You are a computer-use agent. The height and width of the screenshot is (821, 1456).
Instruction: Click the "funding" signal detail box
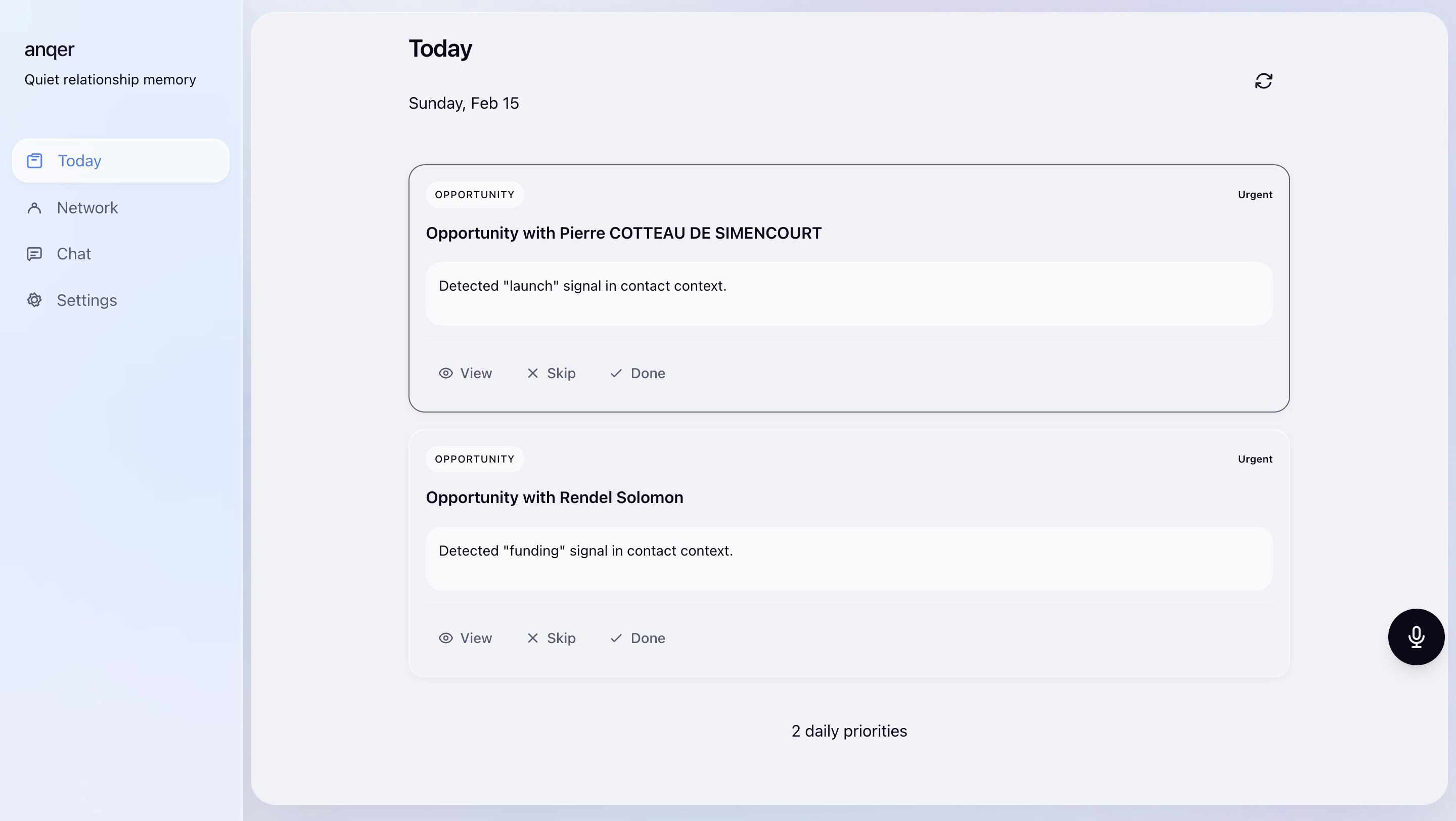[x=848, y=558]
